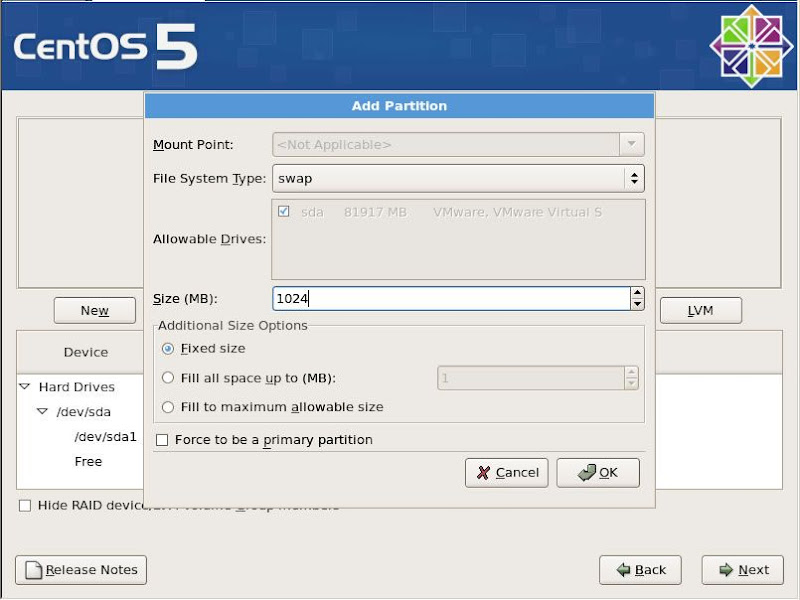Select the /dev/sda1 partition row
800x600 pixels.
pos(105,437)
